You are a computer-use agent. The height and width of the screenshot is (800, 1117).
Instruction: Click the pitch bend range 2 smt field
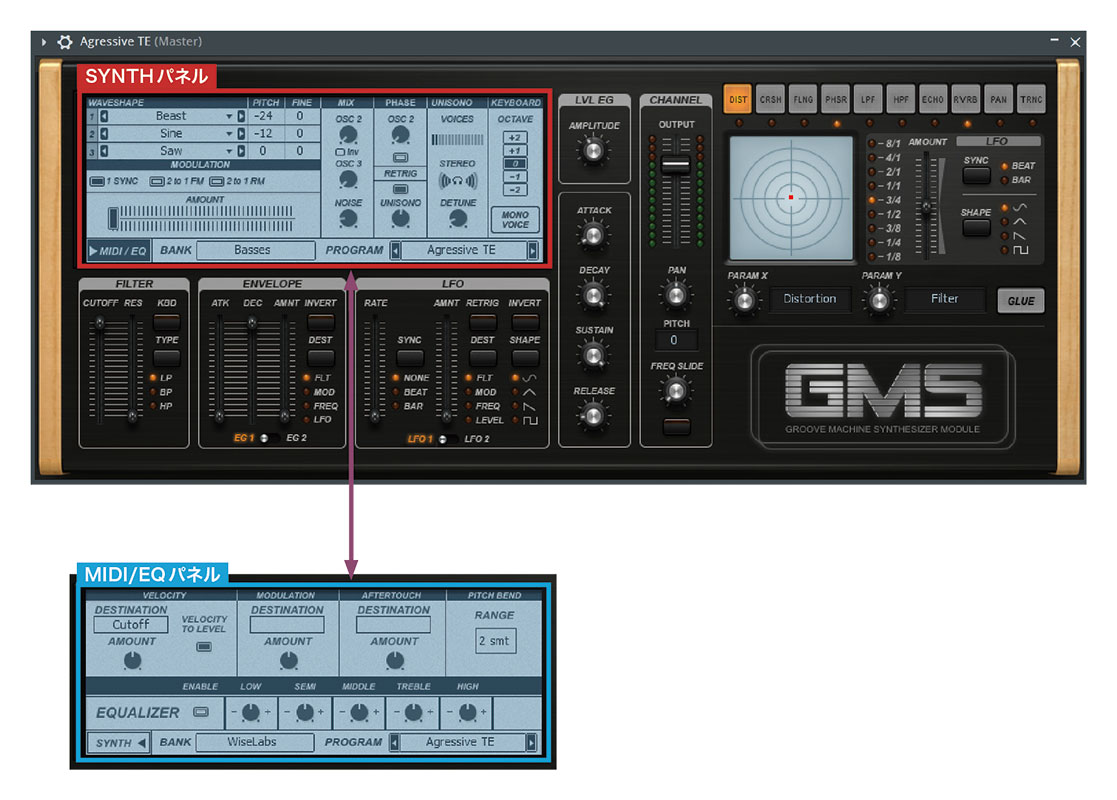pos(495,641)
